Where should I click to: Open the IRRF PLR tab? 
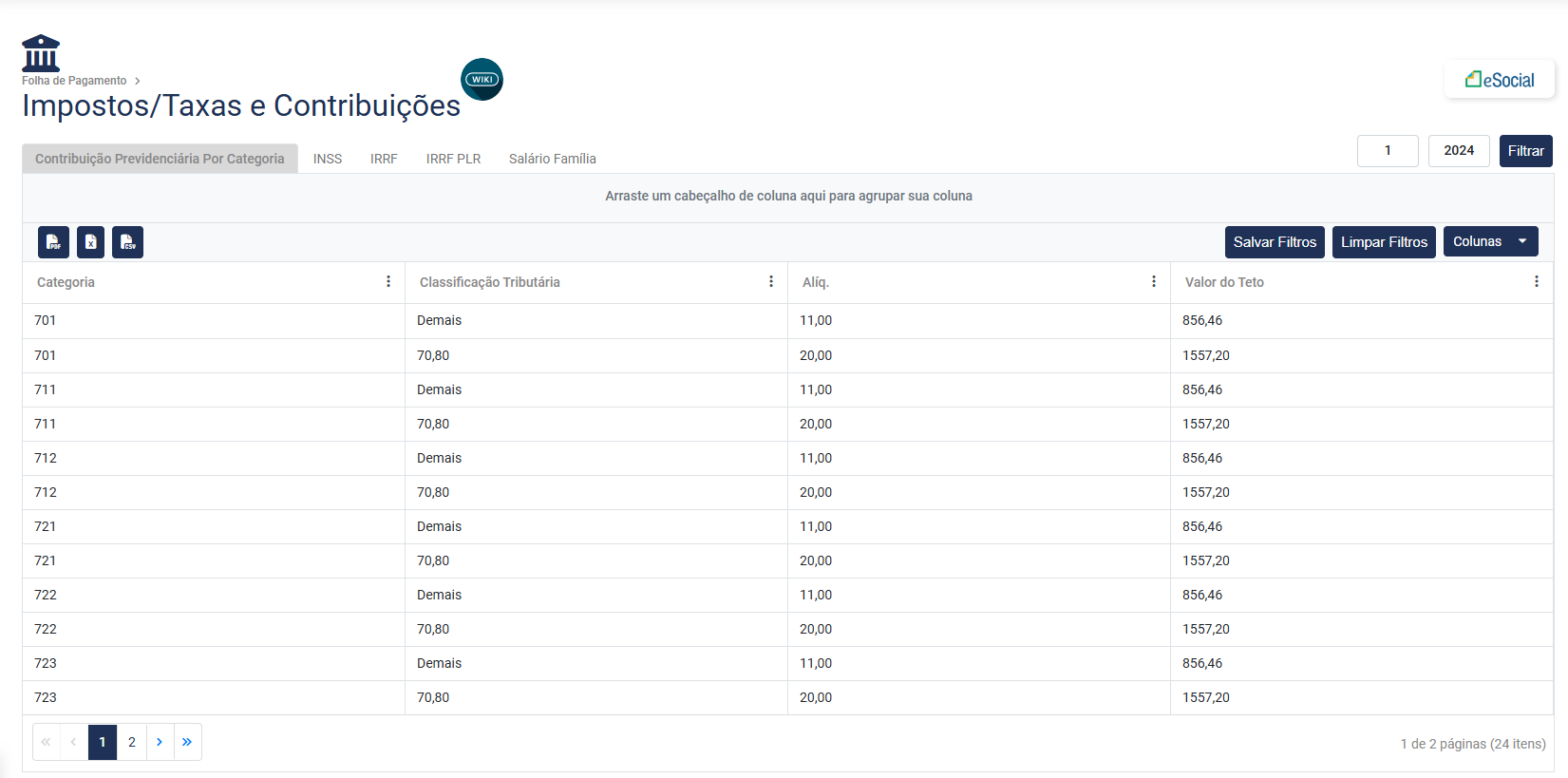click(453, 159)
